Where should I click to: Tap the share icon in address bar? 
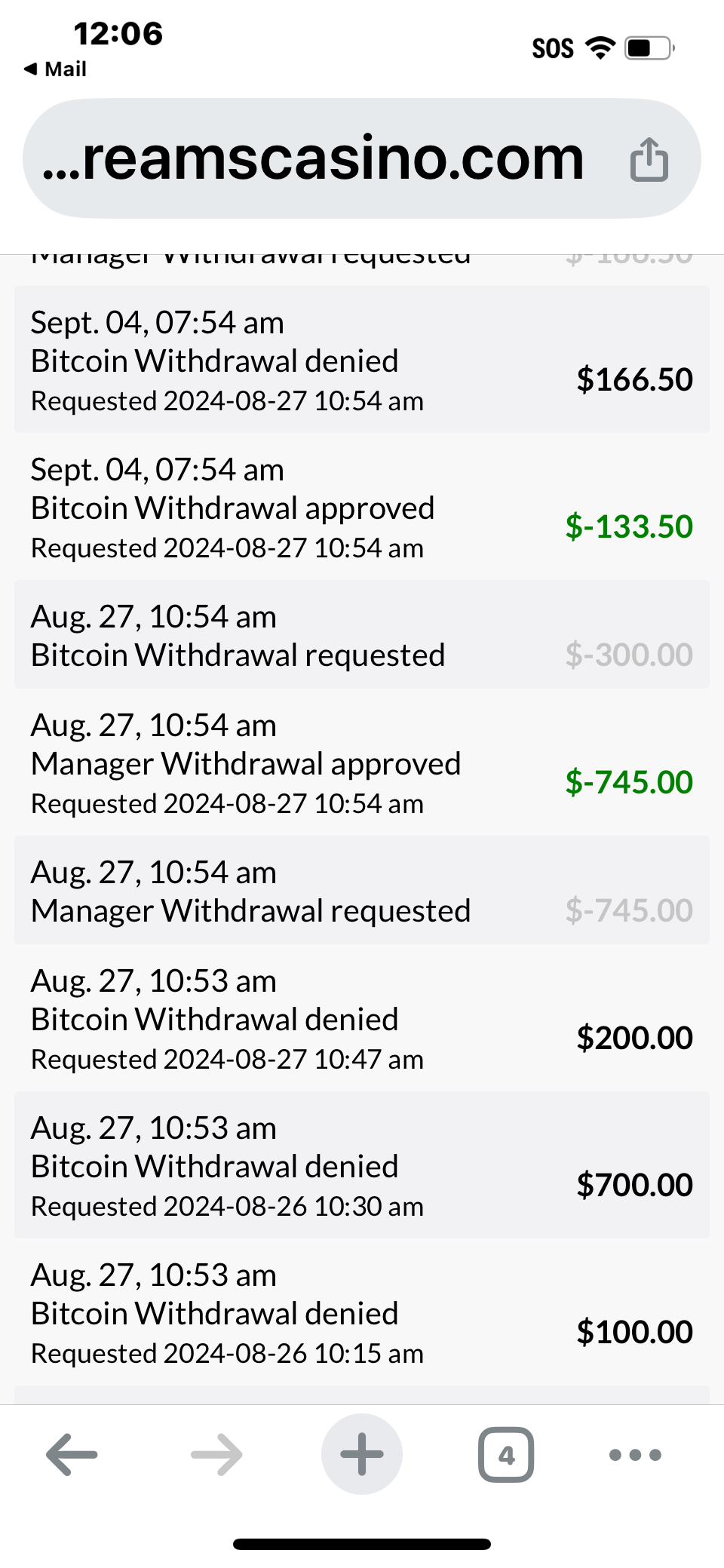click(649, 160)
